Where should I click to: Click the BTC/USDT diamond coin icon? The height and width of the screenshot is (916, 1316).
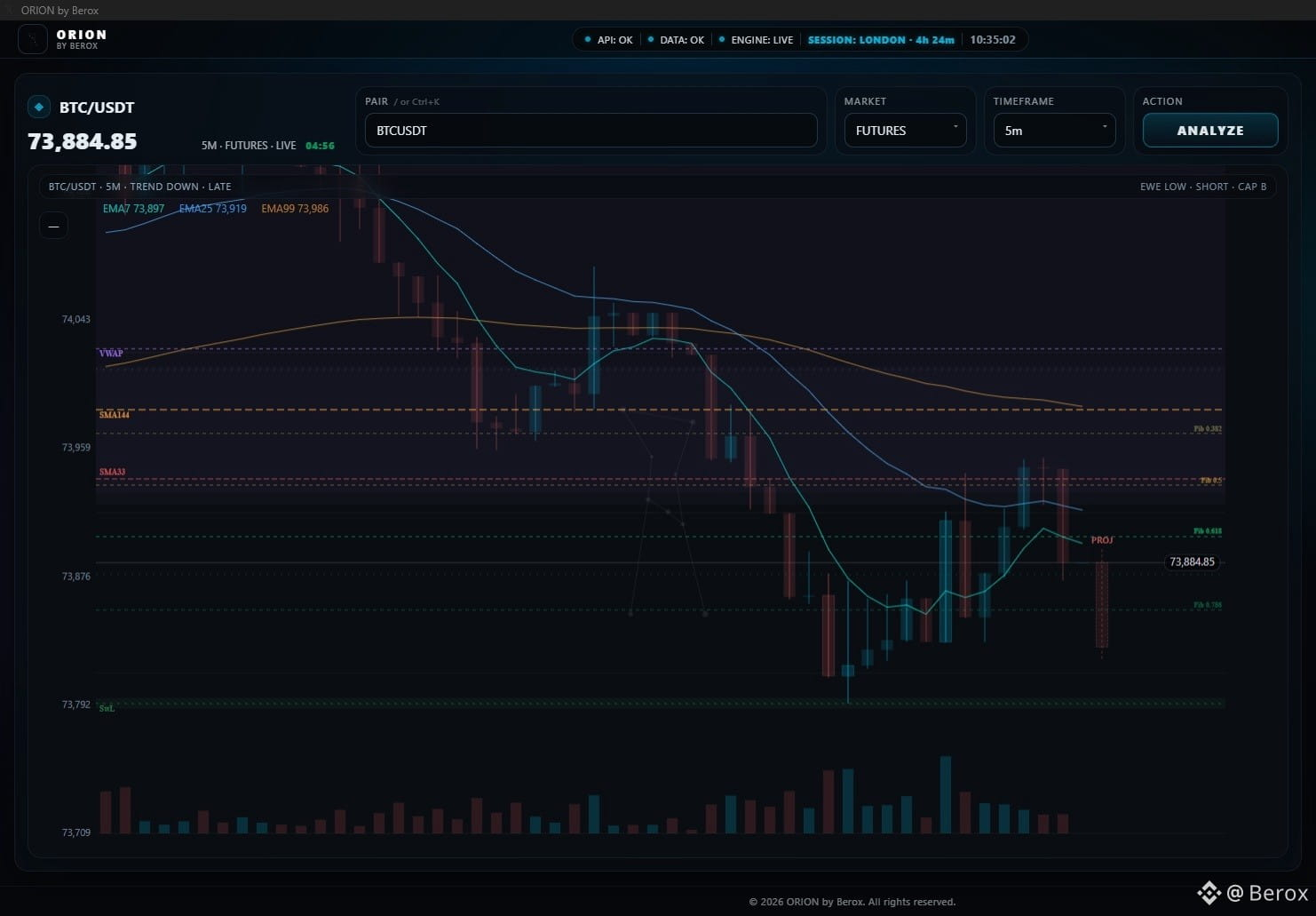[x=39, y=108]
